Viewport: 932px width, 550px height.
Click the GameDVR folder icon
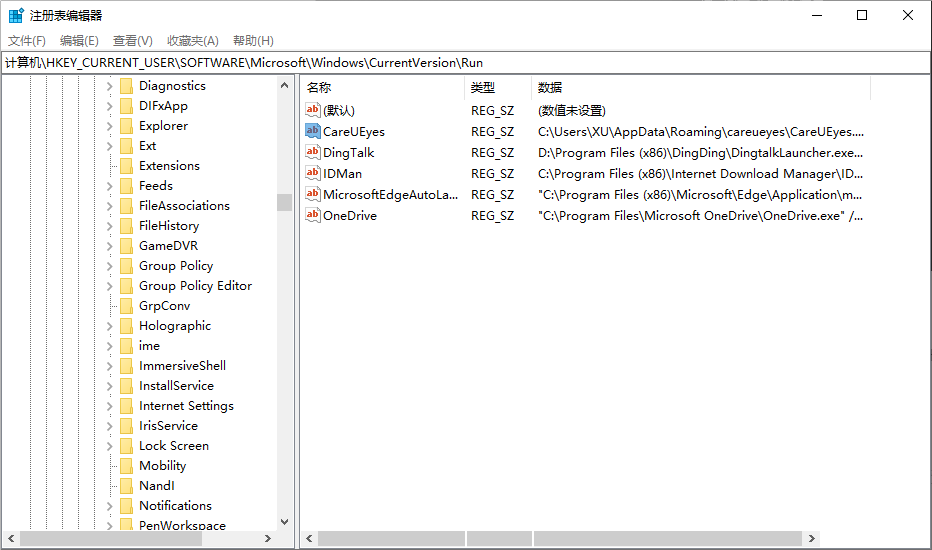(x=126, y=246)
